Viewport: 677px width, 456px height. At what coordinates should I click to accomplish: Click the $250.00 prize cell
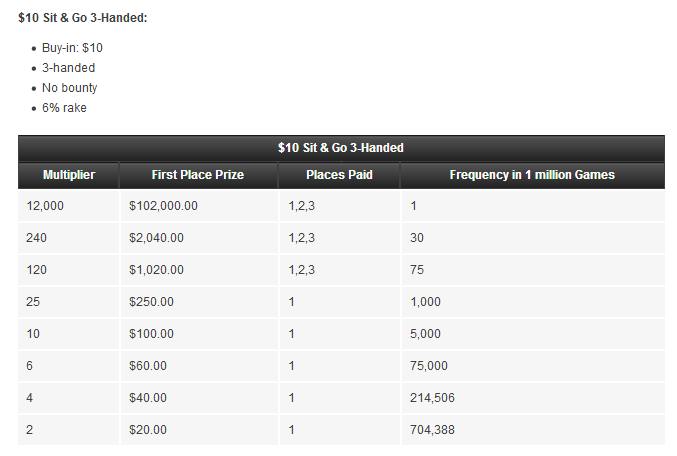point(152,302)
